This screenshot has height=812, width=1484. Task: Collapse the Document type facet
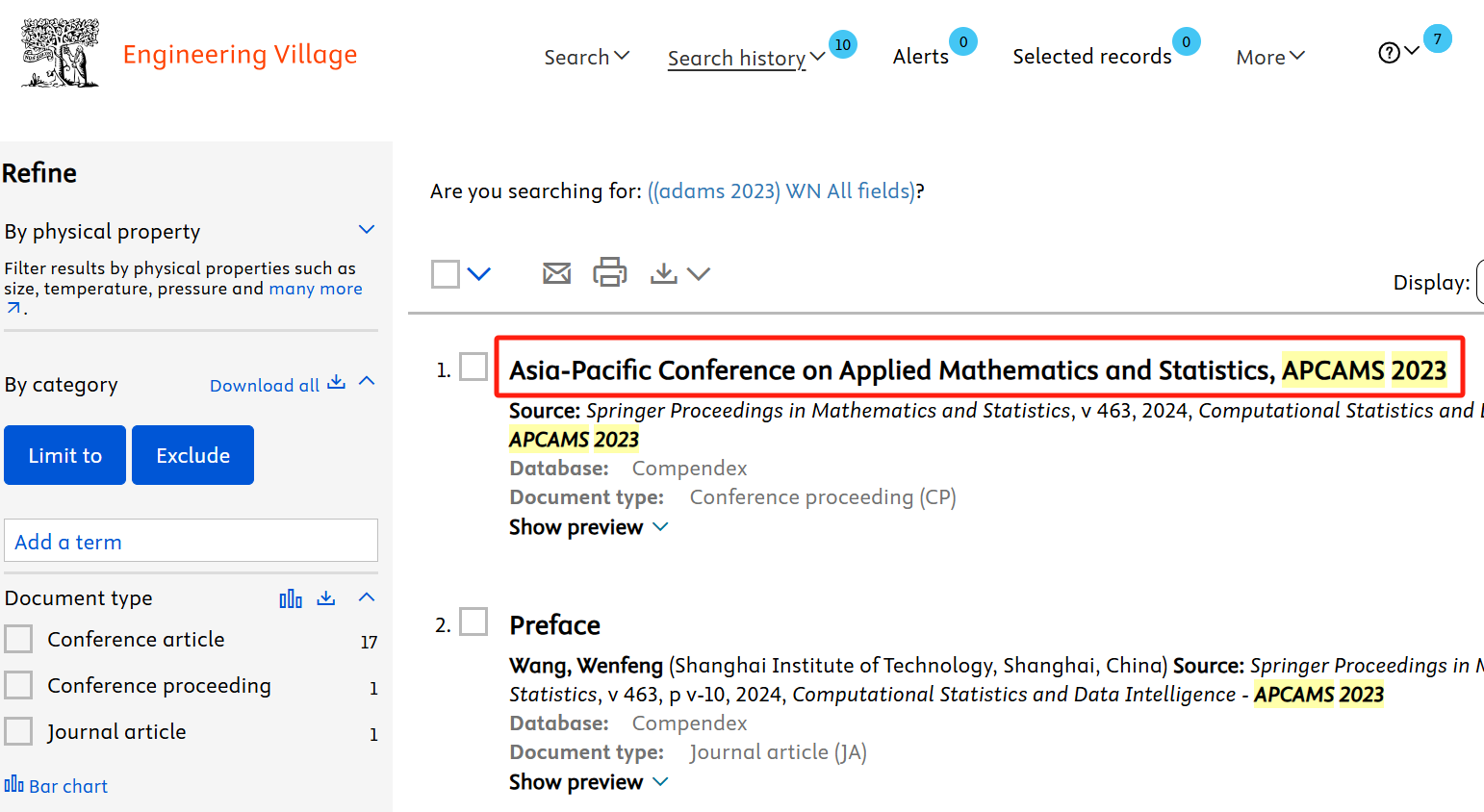click(367, 597)
